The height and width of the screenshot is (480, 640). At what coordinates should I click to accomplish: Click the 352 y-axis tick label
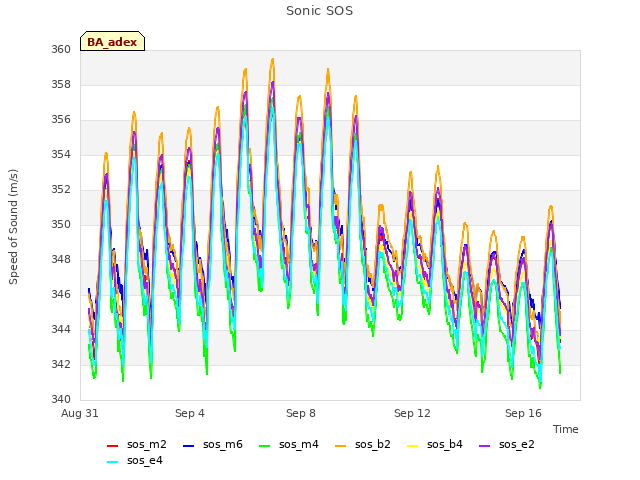(x=61, y=189)
